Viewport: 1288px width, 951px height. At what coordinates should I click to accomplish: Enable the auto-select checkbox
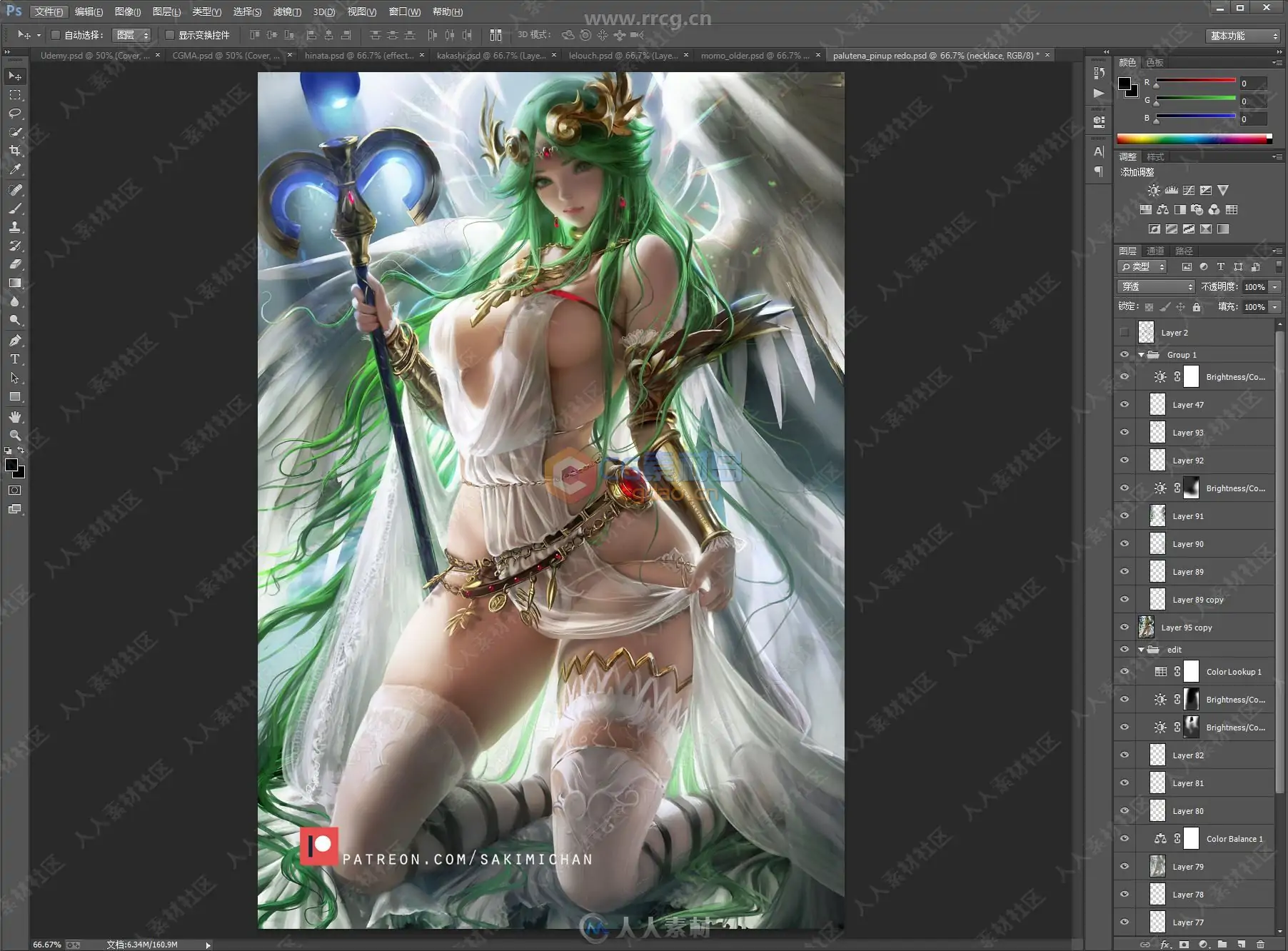point(55,35)
